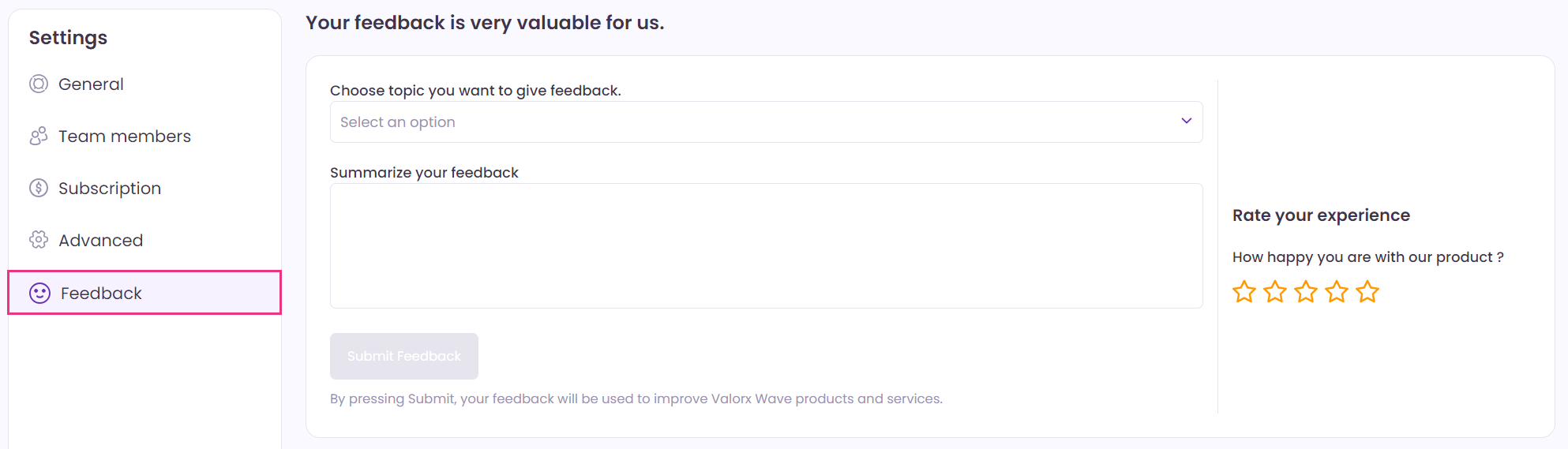Give a four-star rating
The width and height of the screenshot is (1568, 449).
tap(1337, 291)
